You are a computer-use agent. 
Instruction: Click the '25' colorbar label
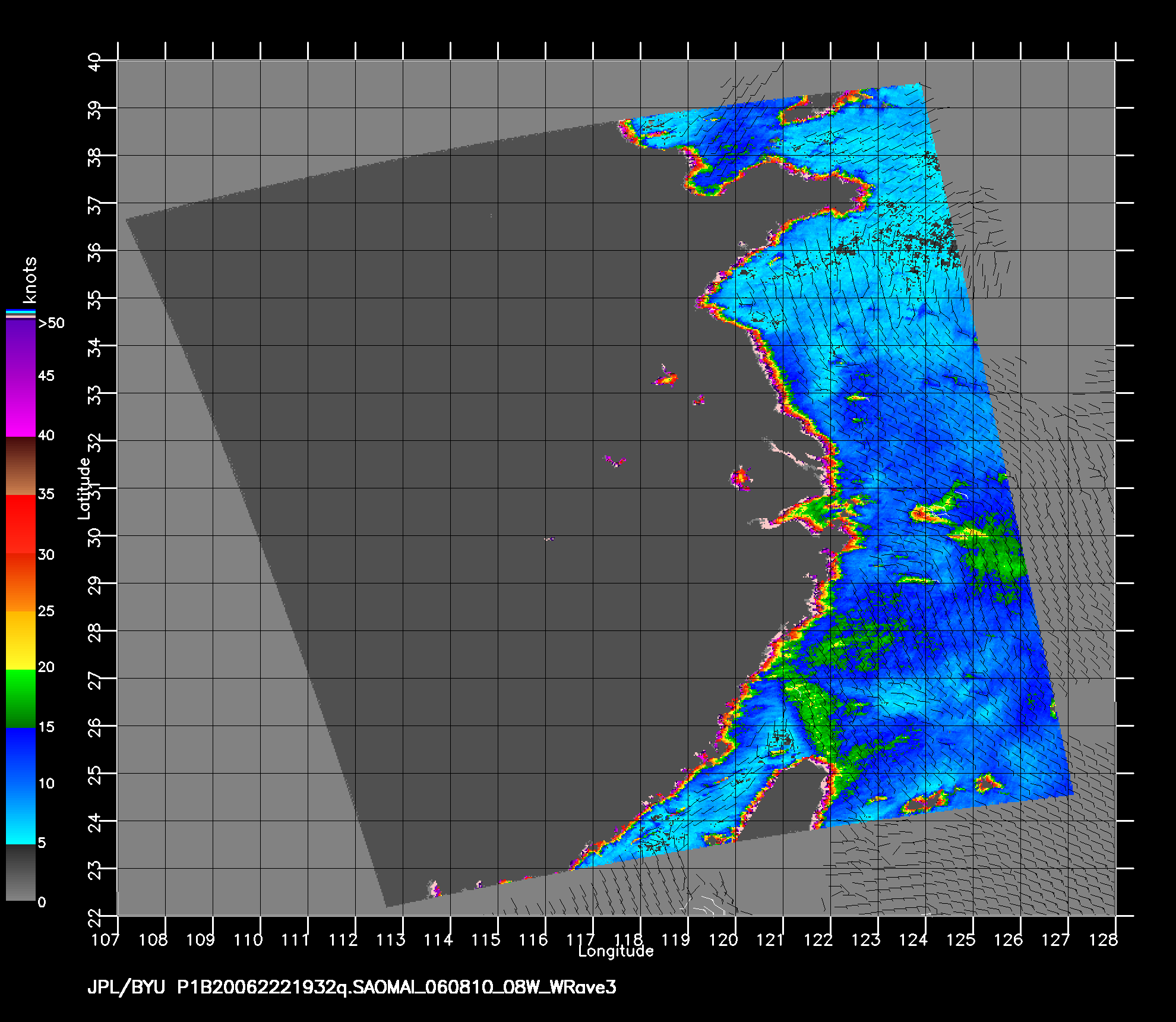[46, 611]
